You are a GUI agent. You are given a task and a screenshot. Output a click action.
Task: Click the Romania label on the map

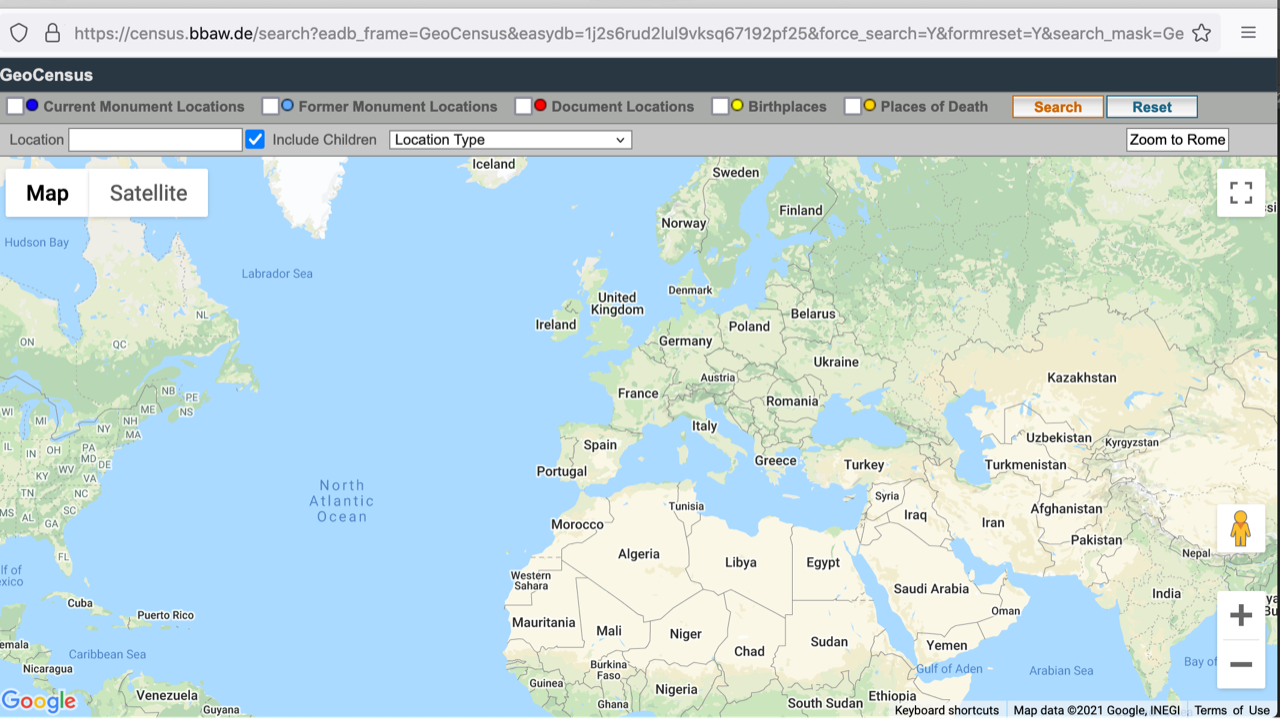coord(792,401)
